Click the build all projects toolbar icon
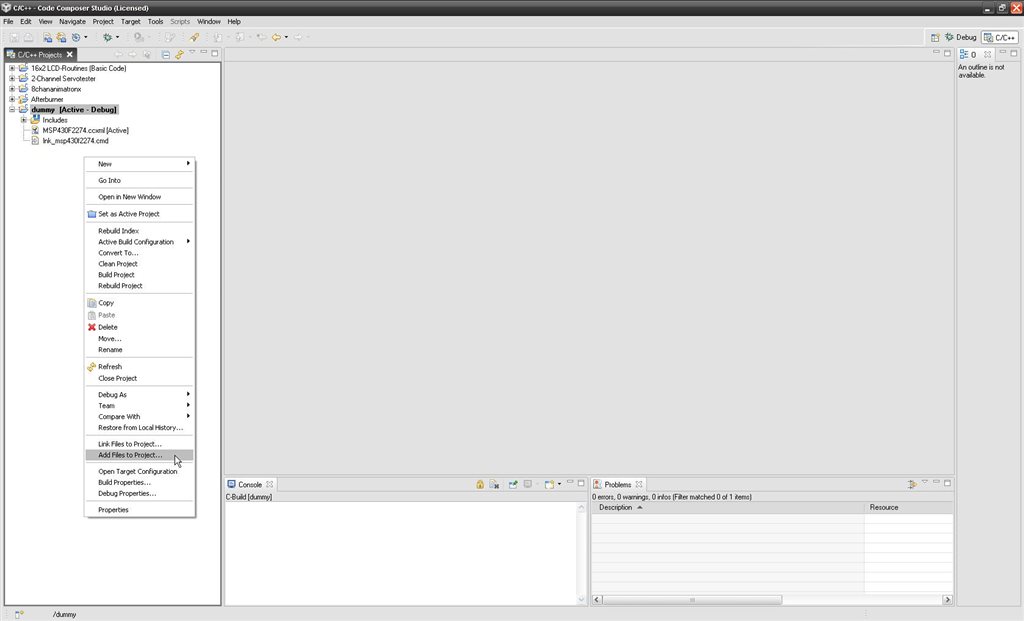The height and width of the screenshot is (621, 1024). point(61,37)
